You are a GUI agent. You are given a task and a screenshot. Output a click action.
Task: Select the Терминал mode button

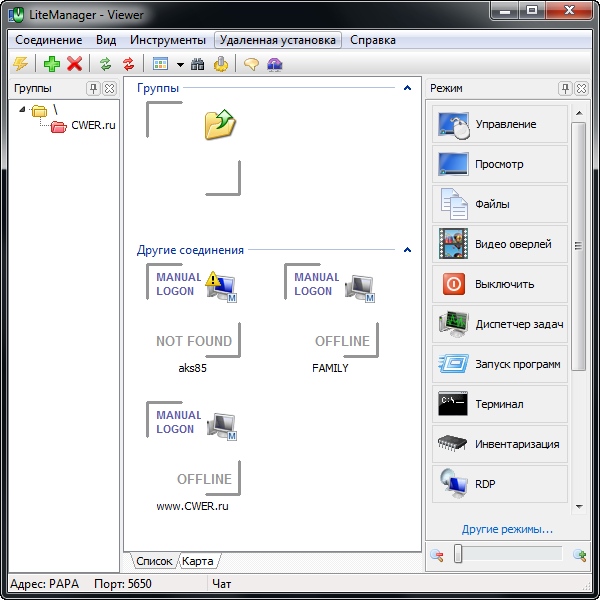[500, 404]
